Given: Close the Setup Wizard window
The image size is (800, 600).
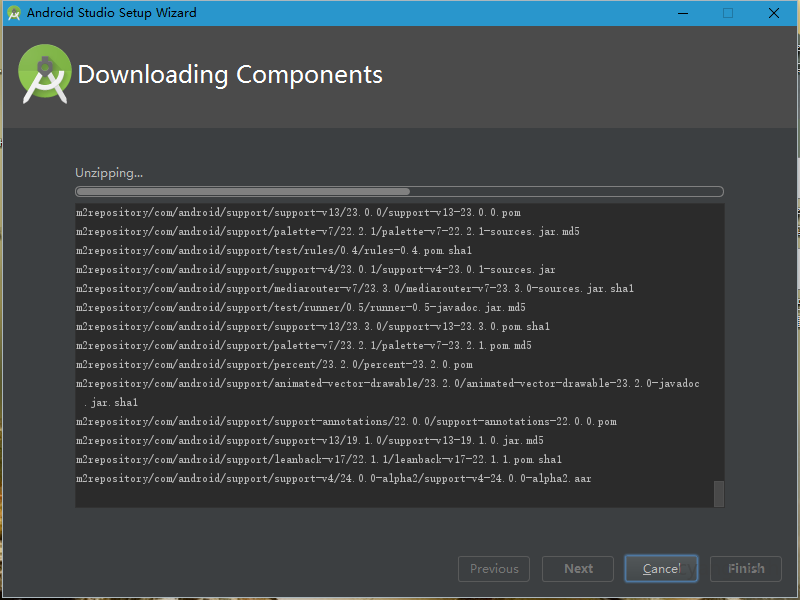Looking at the screenshot, I should (x=774, y=13).
